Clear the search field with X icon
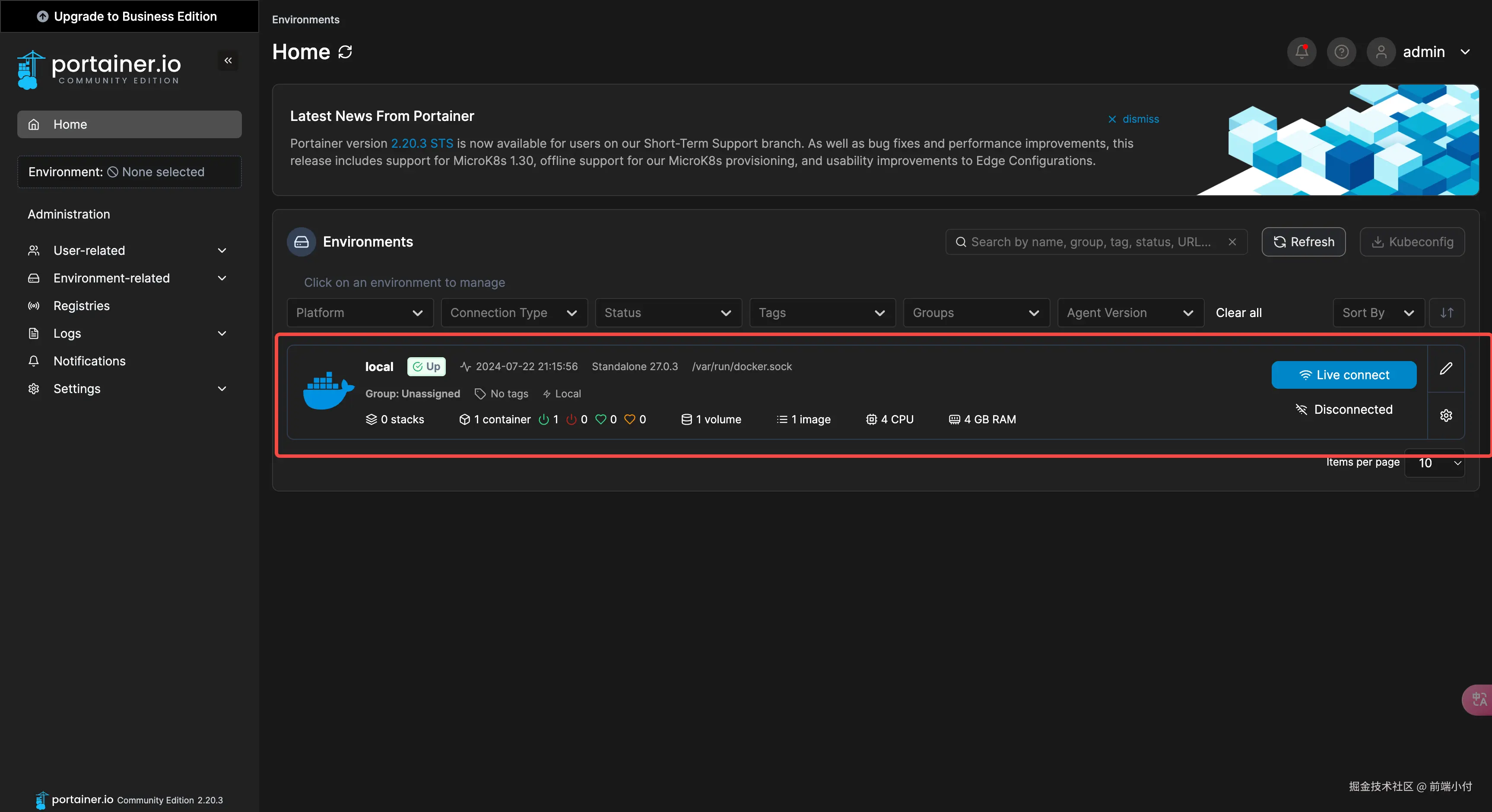 click(x=1232, y=242)
